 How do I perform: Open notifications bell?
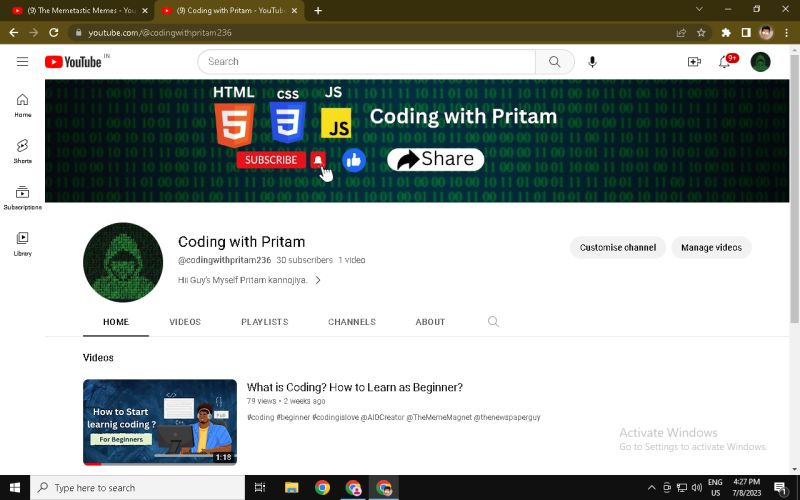point(724,62)
